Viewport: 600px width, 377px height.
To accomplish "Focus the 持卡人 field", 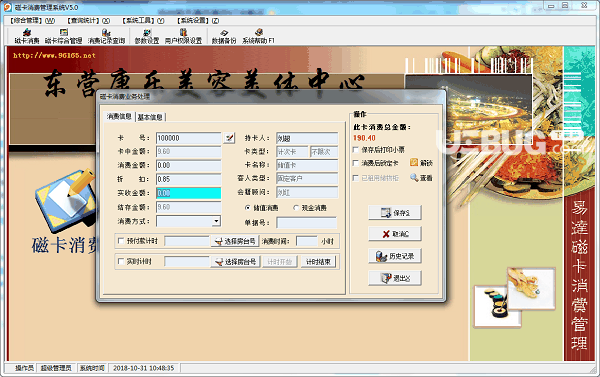I will 307,138.
